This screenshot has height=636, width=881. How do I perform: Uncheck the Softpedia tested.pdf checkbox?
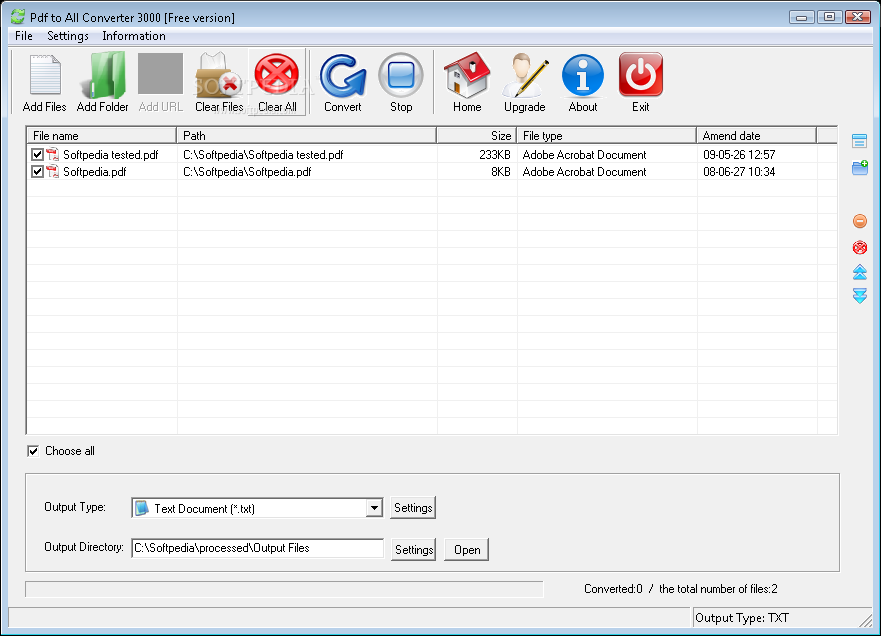(37, 155)
